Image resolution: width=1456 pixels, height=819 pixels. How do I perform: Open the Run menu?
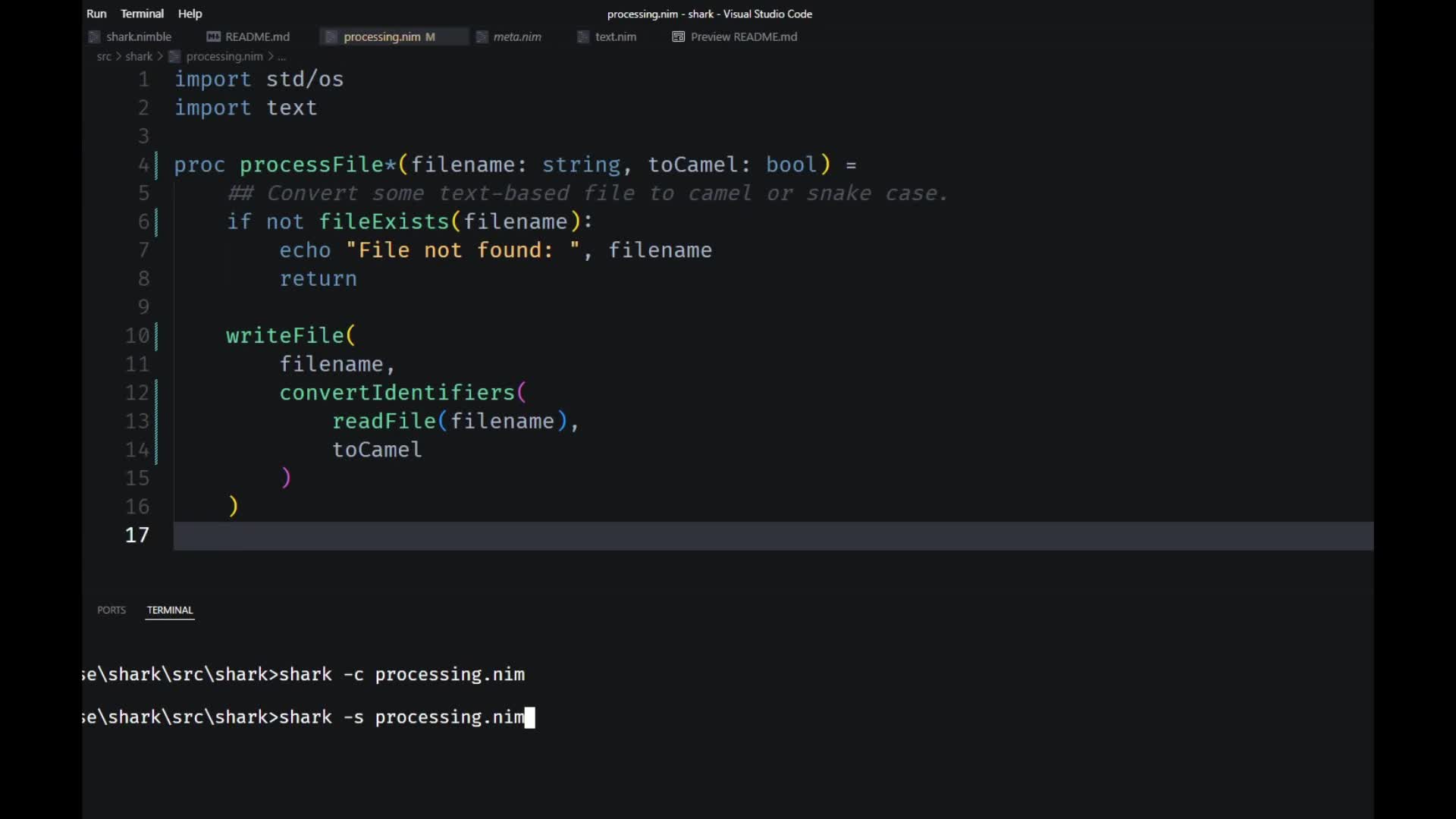96,14
